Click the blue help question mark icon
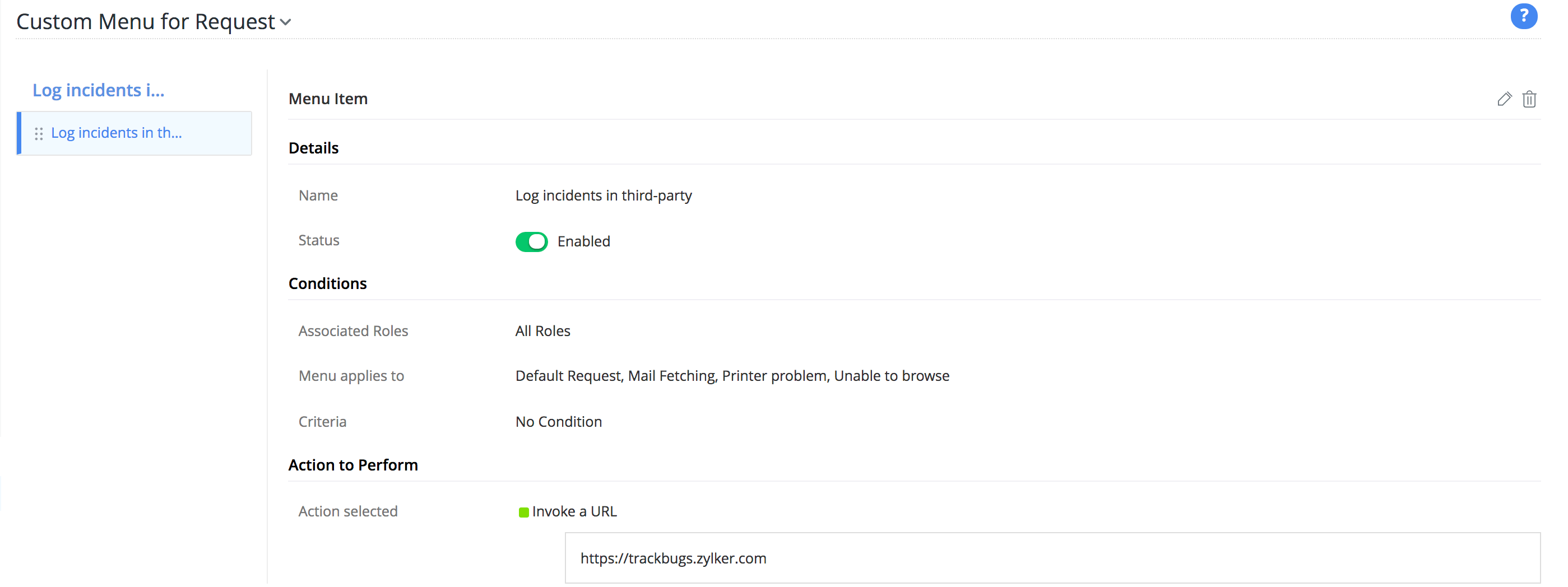Screen dimensions: 1568x587 1523,16
